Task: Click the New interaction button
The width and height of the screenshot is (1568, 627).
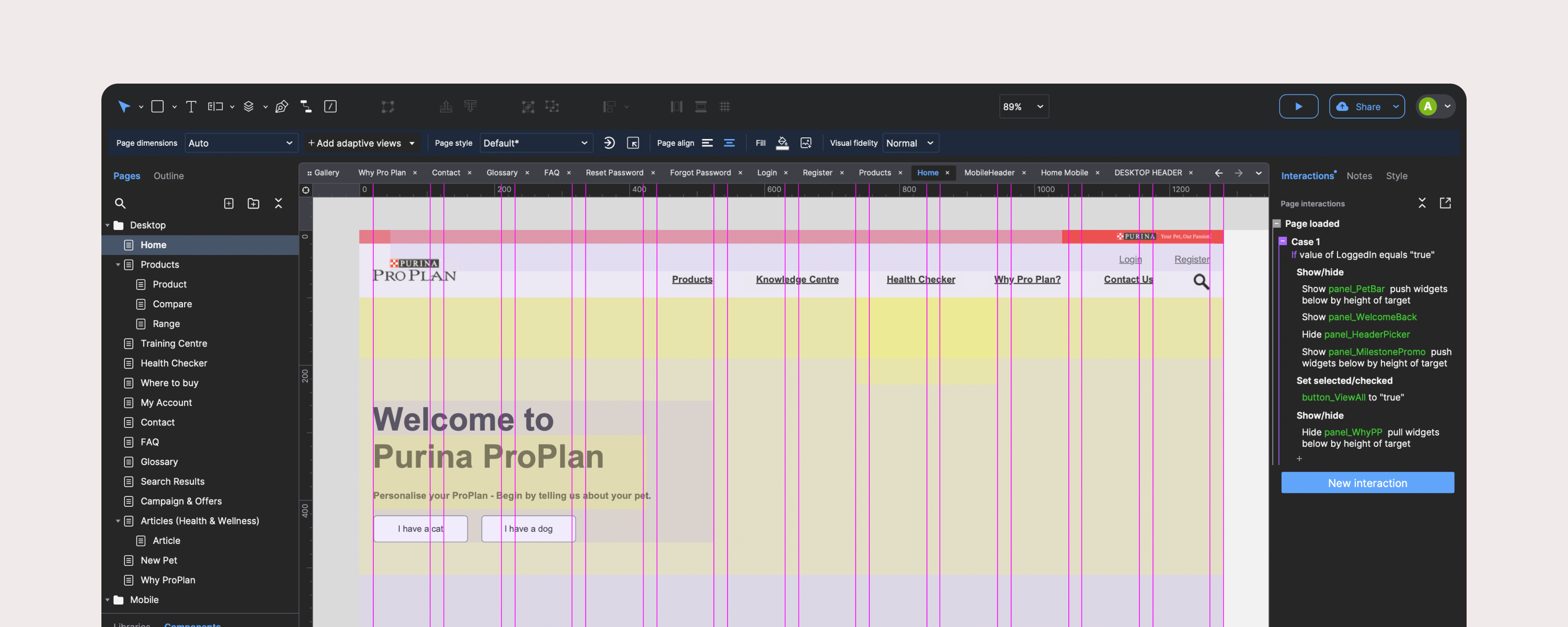Action: (1367, 483)
